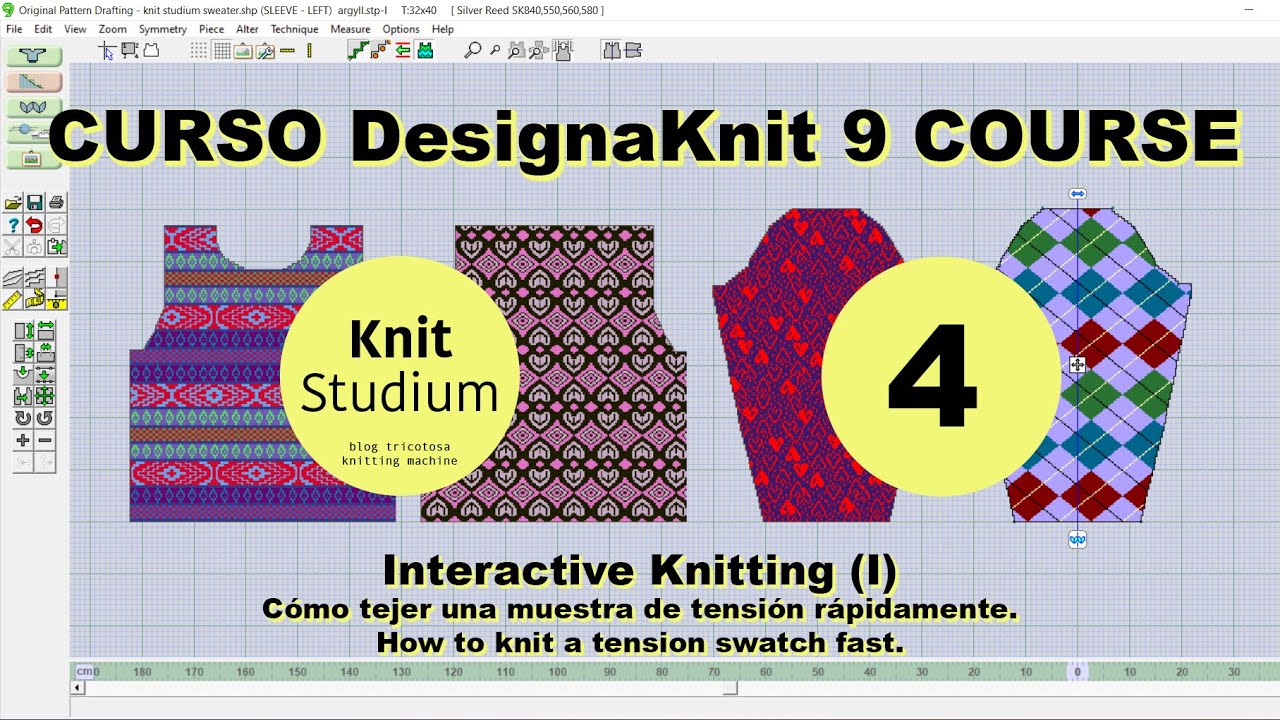Toggle the picture with wrench display icon
1280x720 pixels.
(265, 50)
